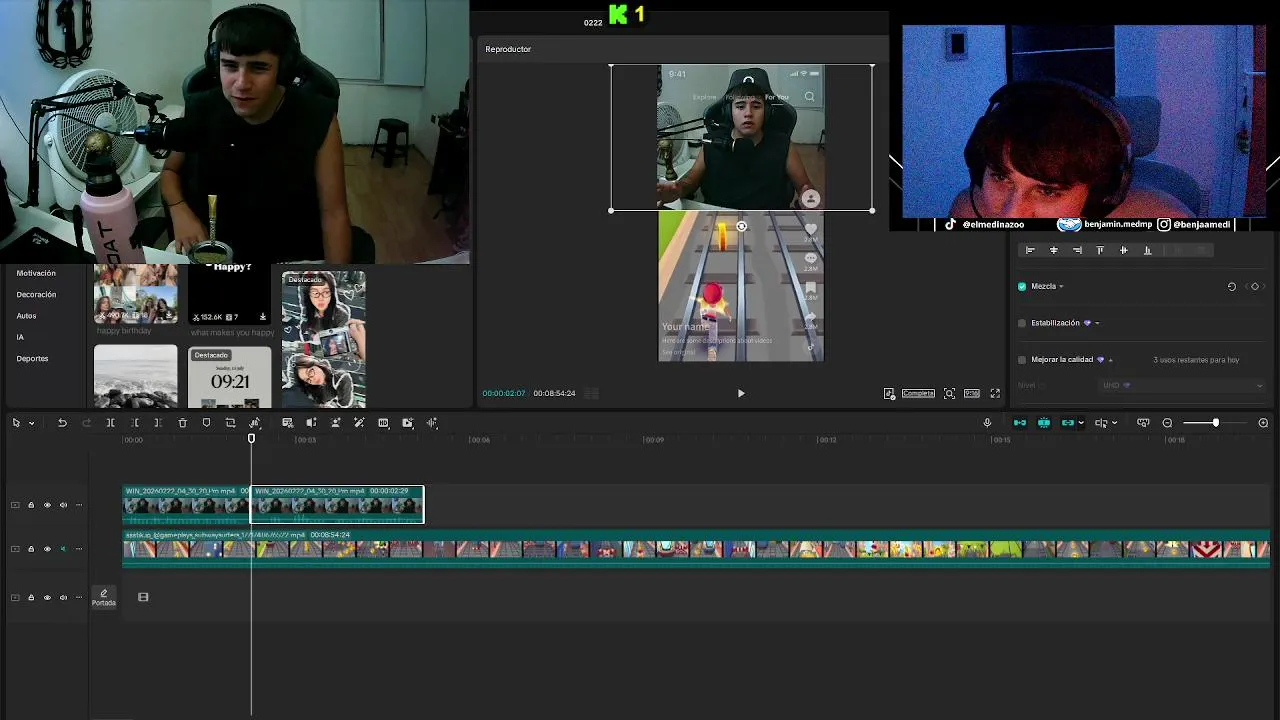Zoom out the timeline with the minus magnifier
1280x720 pixels.
click(1167, 423)
